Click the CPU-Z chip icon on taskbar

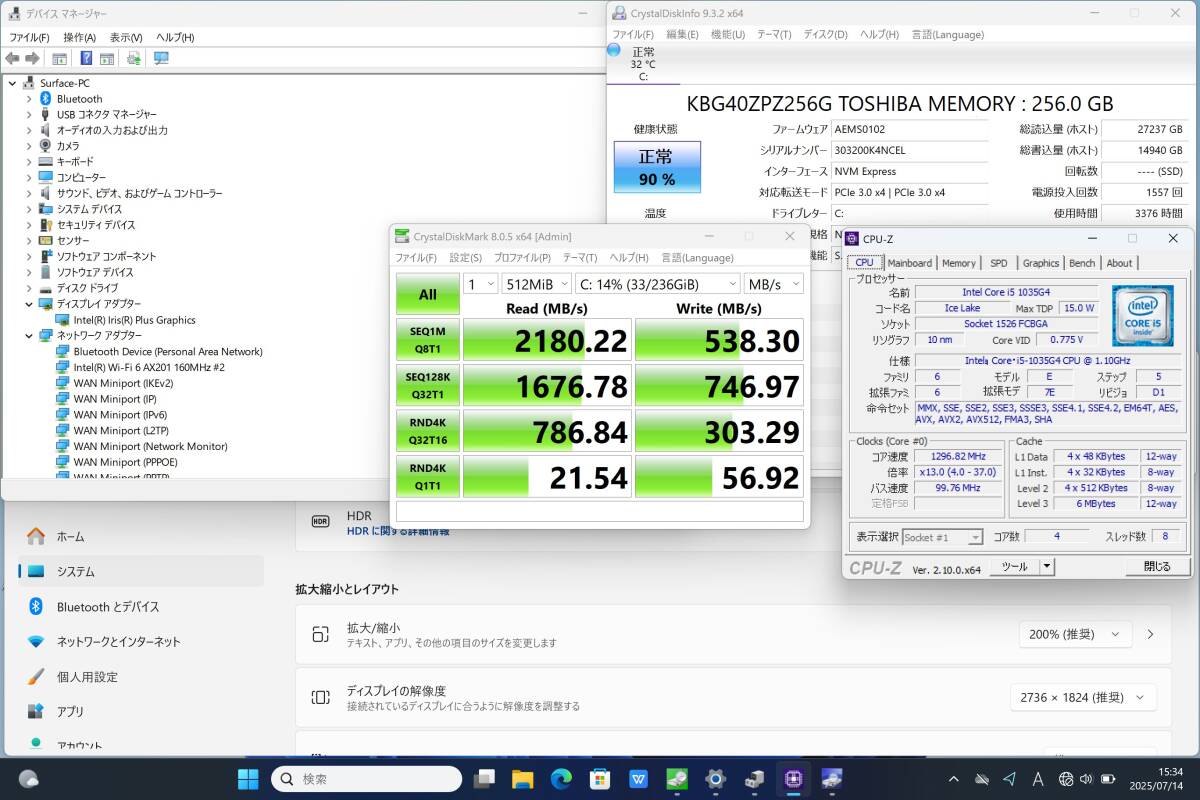pyautogui.click(x=794, y=778)
